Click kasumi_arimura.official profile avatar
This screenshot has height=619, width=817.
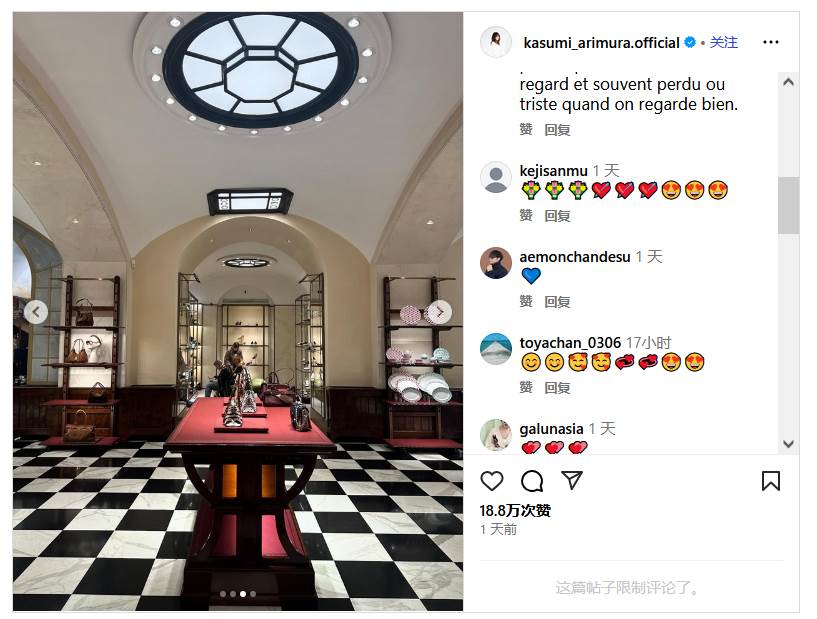[496, 42]
